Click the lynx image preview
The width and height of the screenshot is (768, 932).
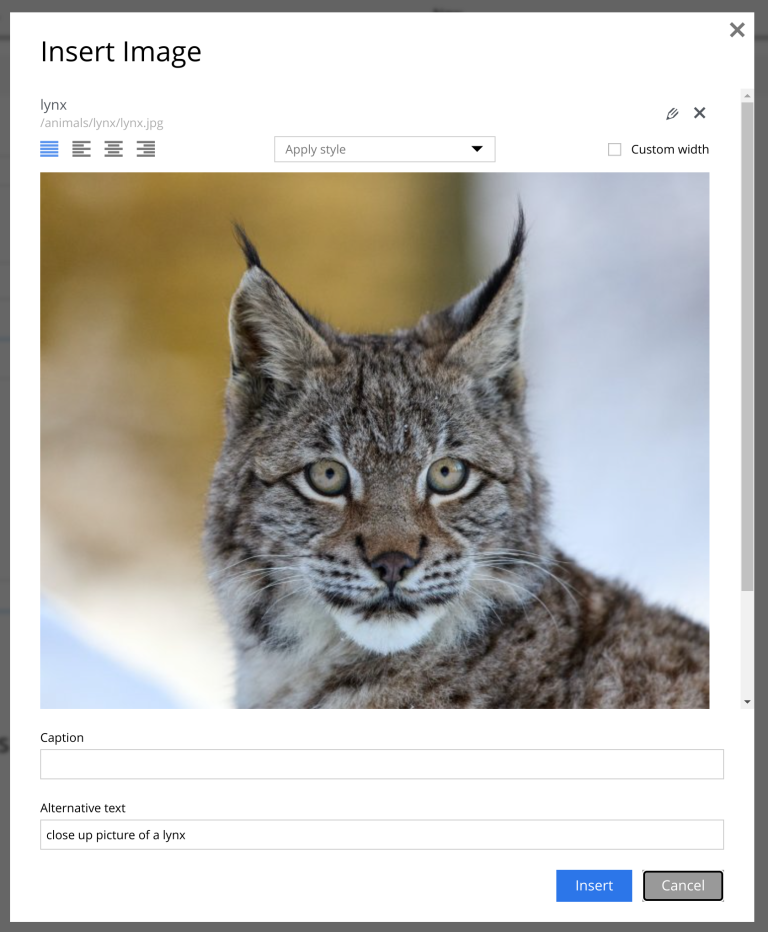click(x=374, y=440)
